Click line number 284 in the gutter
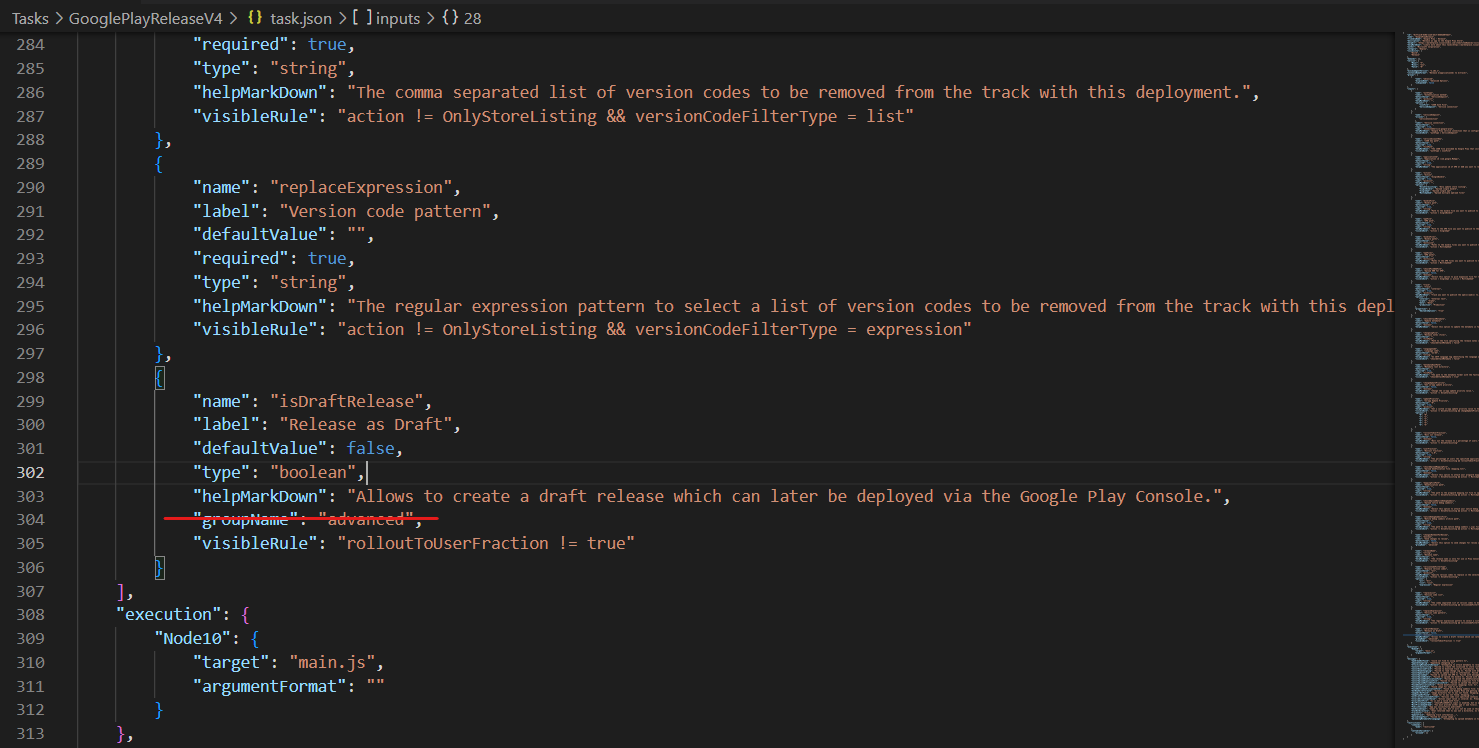This screenshot has width=1479, height=748. pyautogui.click(x=30, y=43)
